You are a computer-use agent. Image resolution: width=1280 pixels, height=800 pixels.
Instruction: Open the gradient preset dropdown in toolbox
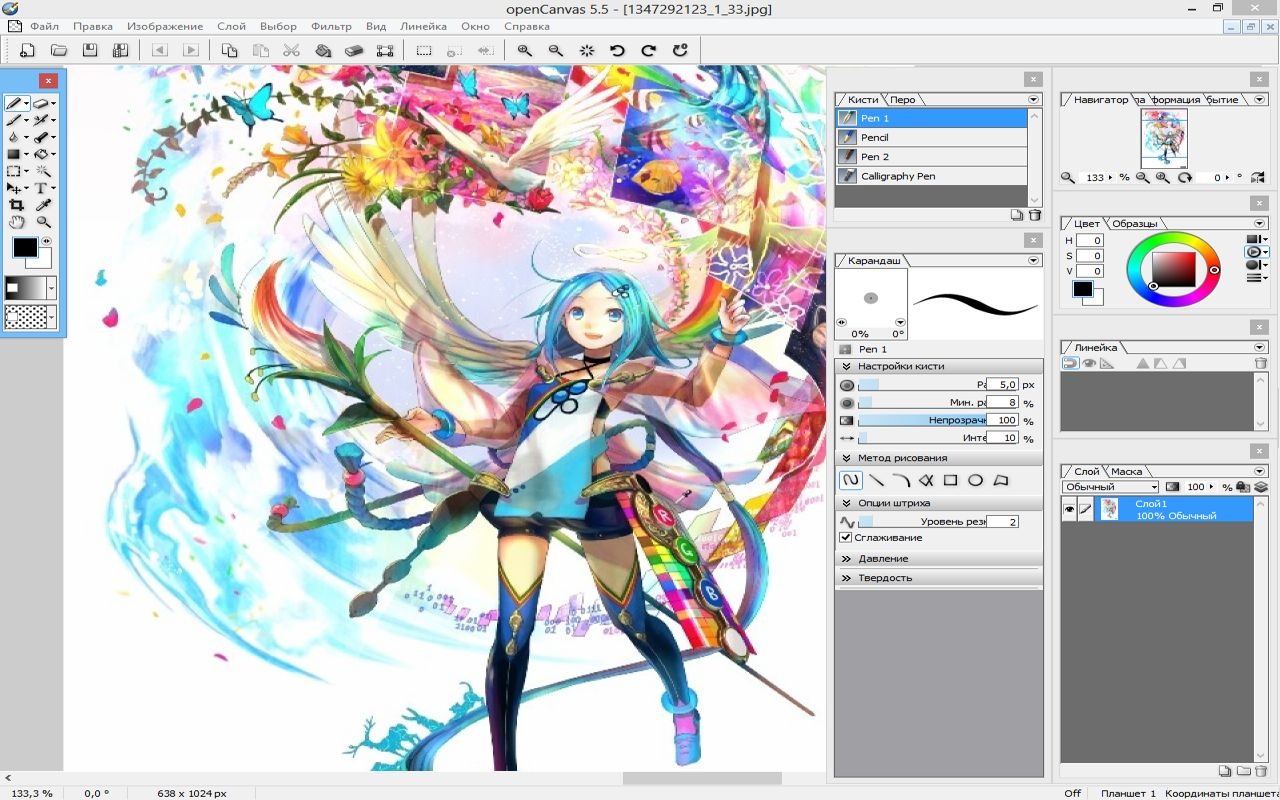point(51,289)
